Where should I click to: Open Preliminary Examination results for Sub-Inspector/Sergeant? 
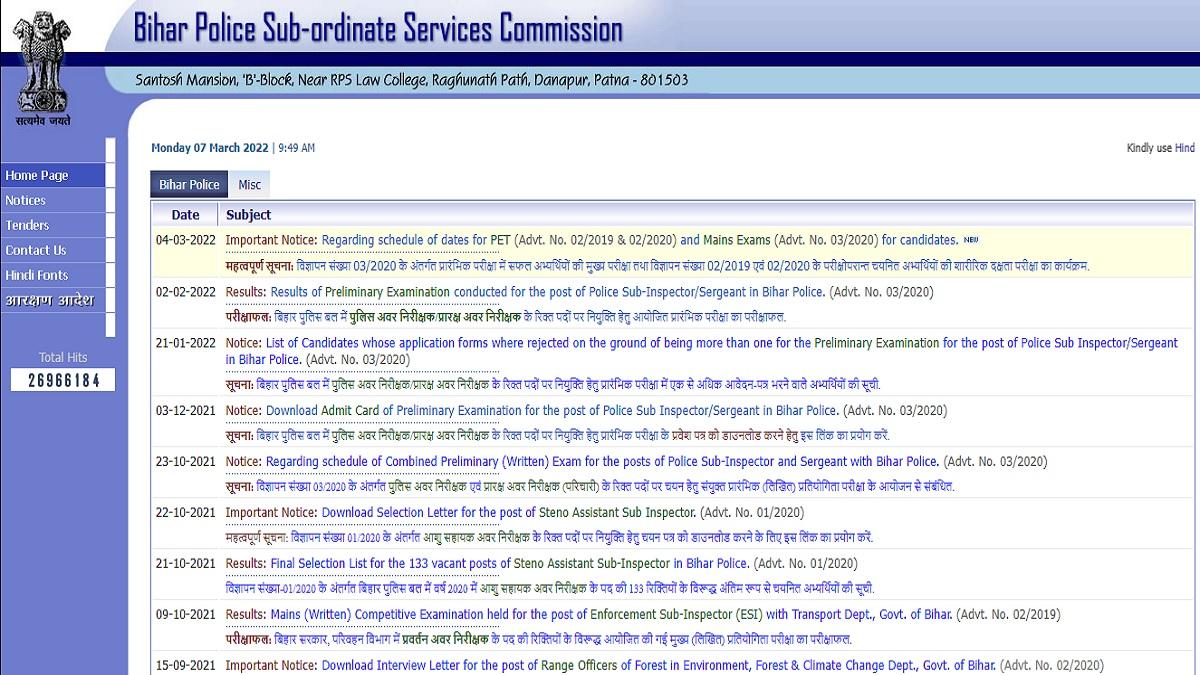click(x=547, y=292)
